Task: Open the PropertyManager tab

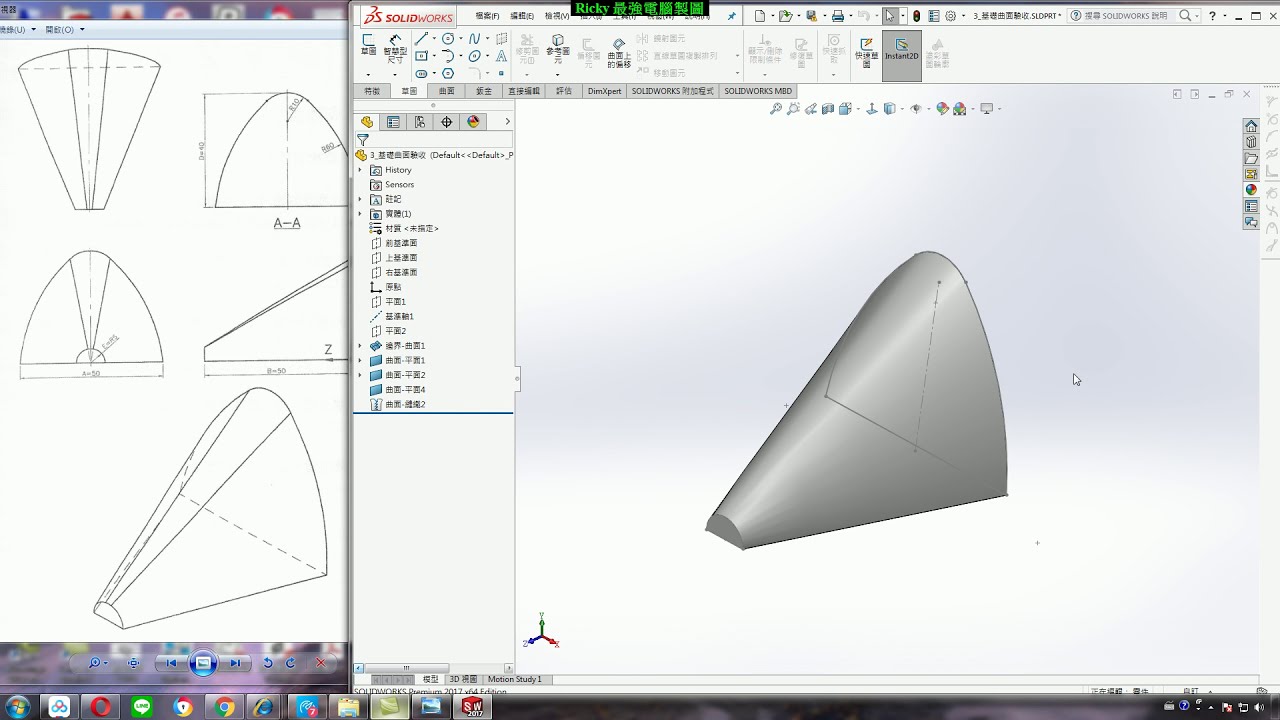Action: [x=393, y=122]
